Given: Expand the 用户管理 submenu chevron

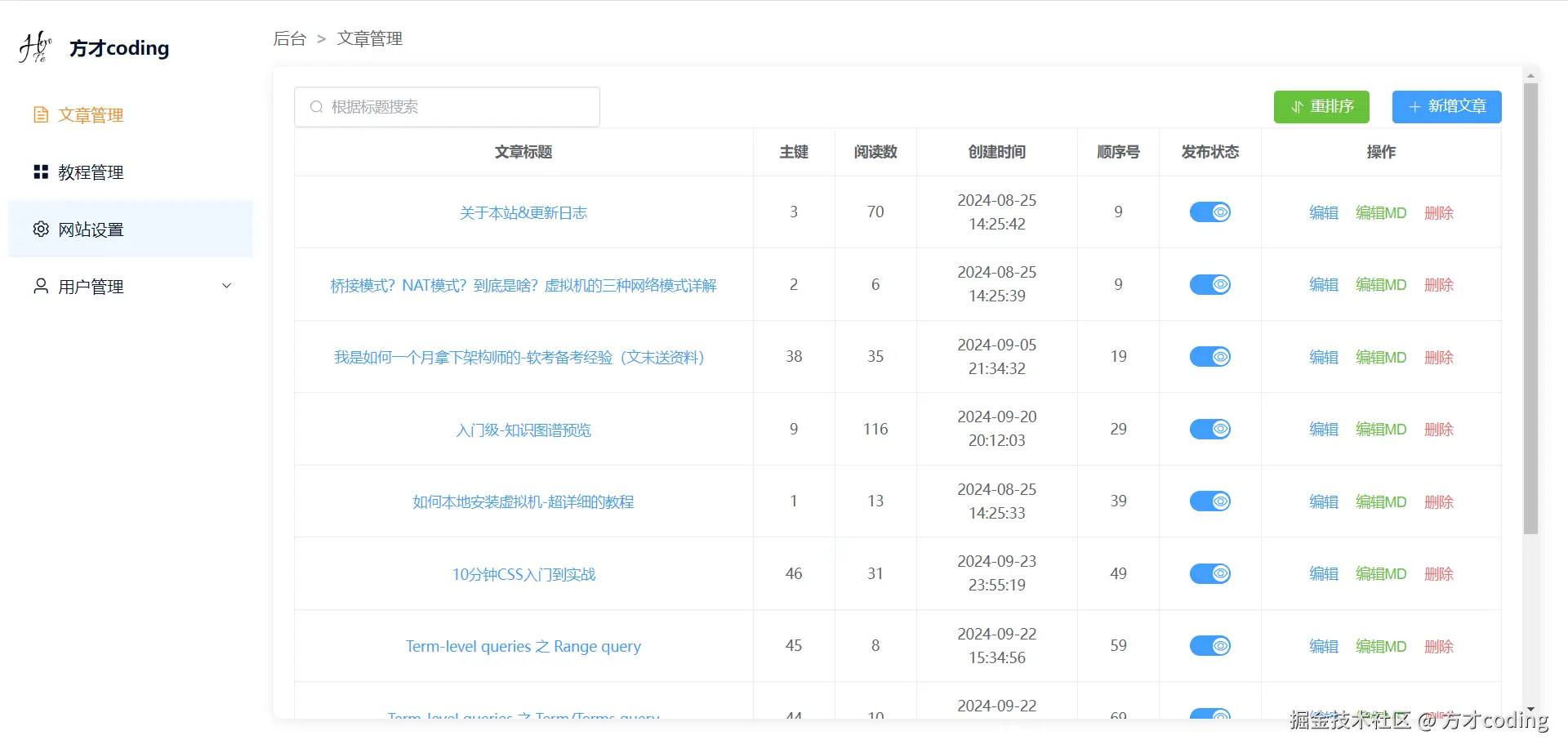Looking at the screenshot, I should [227, 286].
